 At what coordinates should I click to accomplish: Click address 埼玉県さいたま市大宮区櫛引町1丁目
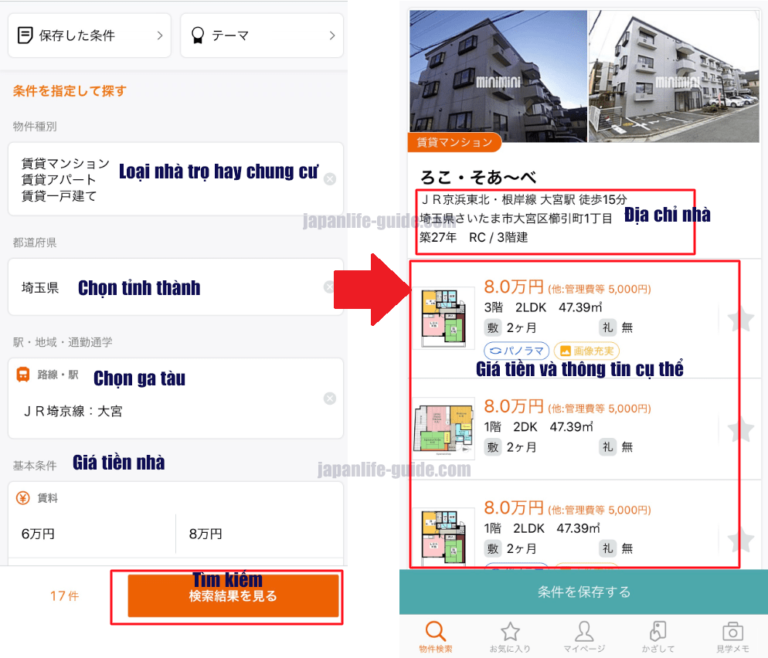516,219
